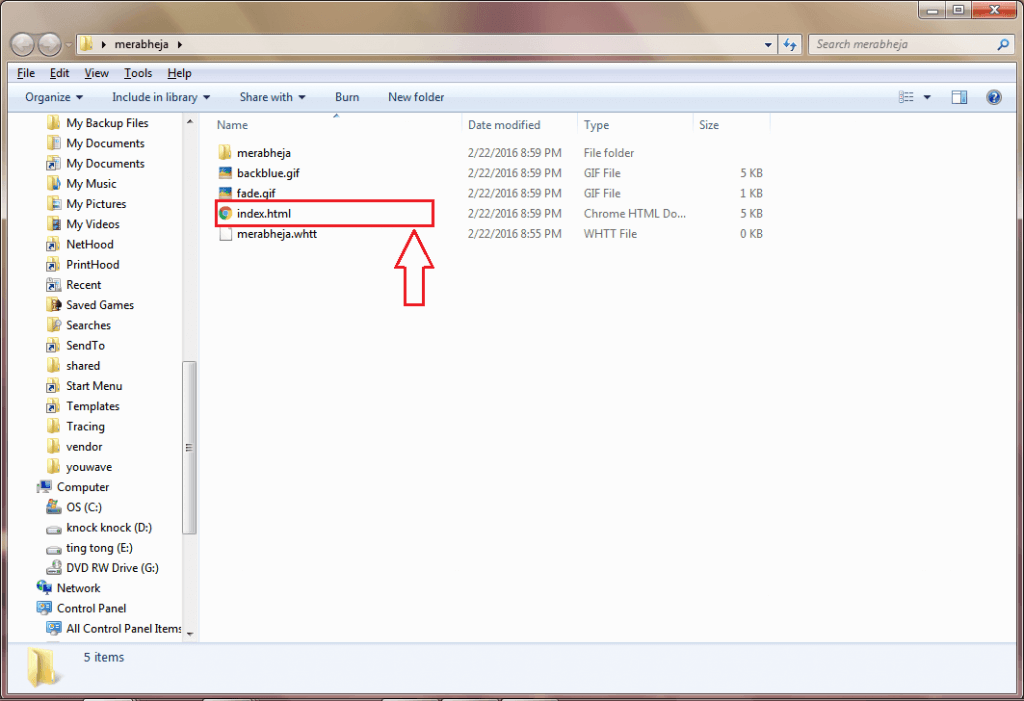Select the index.html file name
1024x701 pixels.
[x=264, y=214]
